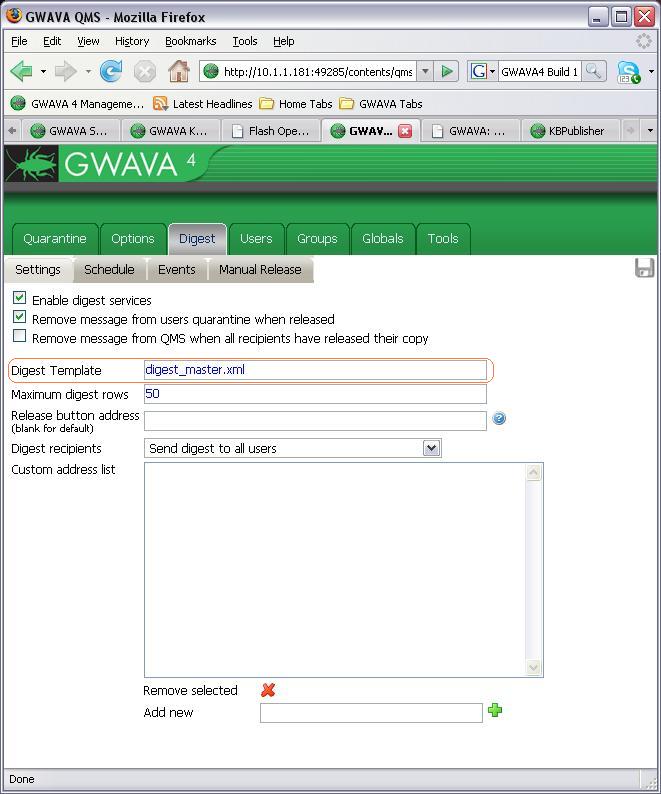Select the Settings sub-tab
Screen dimensions: 661x794
38,269
